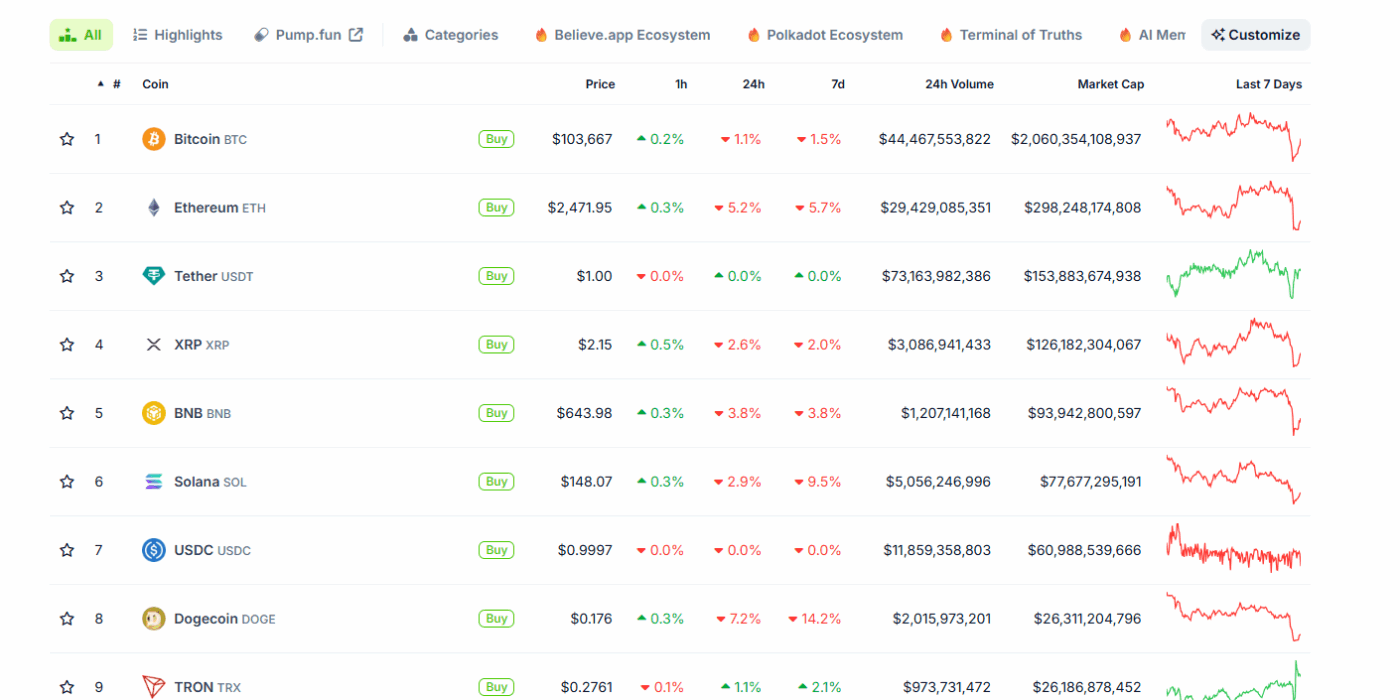The width and height of the screenshot is (1400, 700).
Task: Add Dogecoin to favorites via star
Action: [x=67, y=619]
